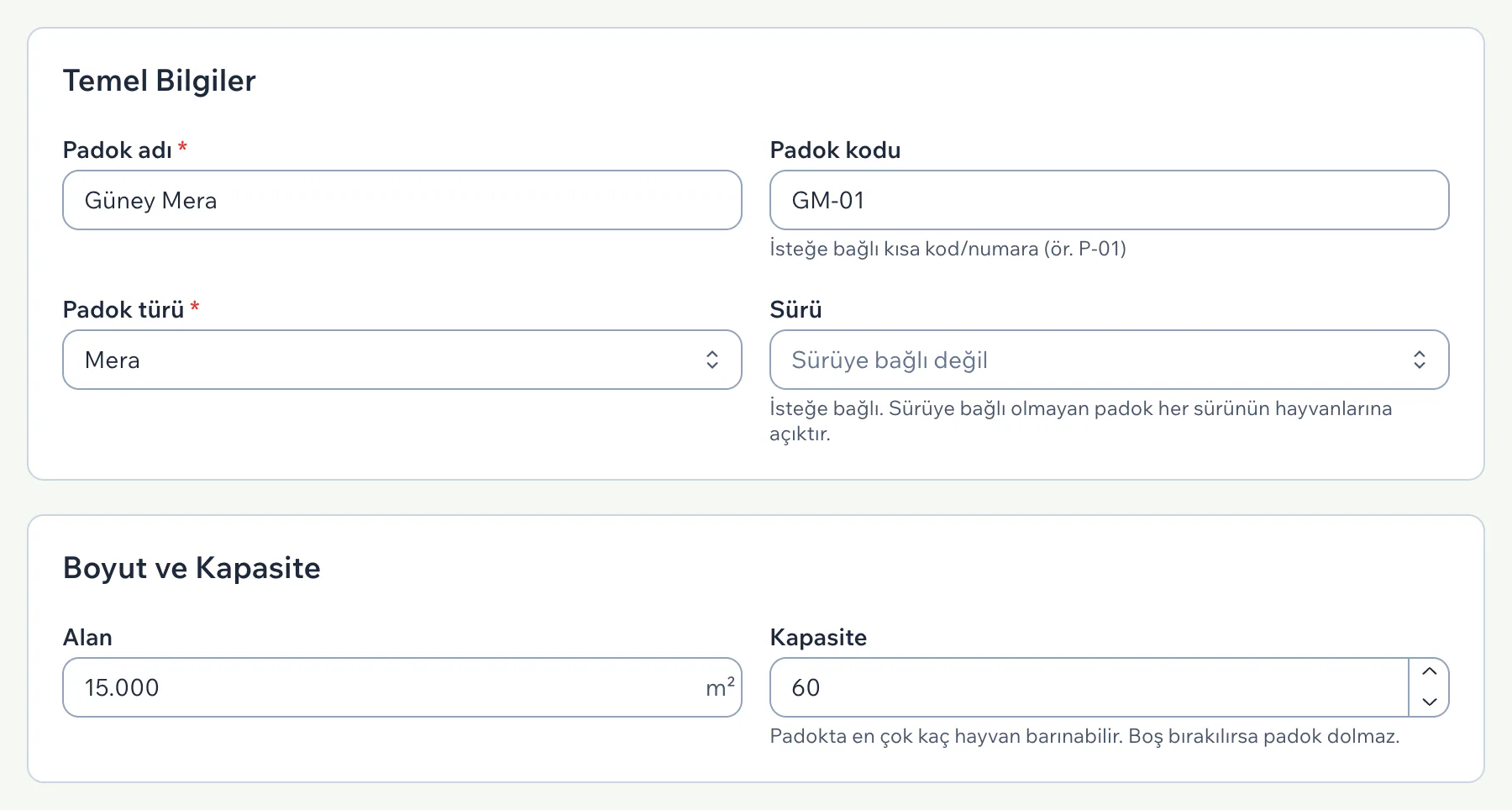Click the Sürü label
This screenshot has height=810, width=1512.
coord(795,310)
